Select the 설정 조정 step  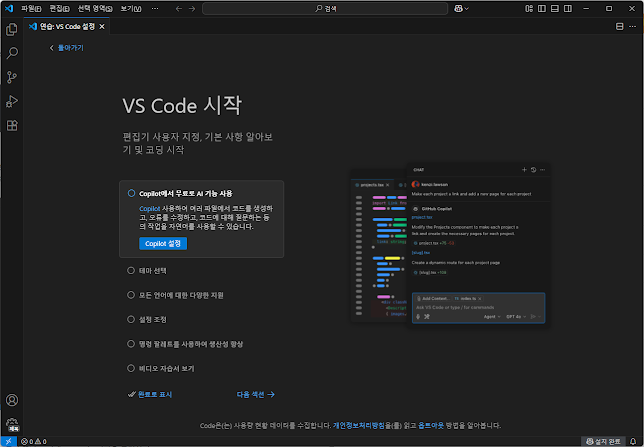[x=147, y=319]
